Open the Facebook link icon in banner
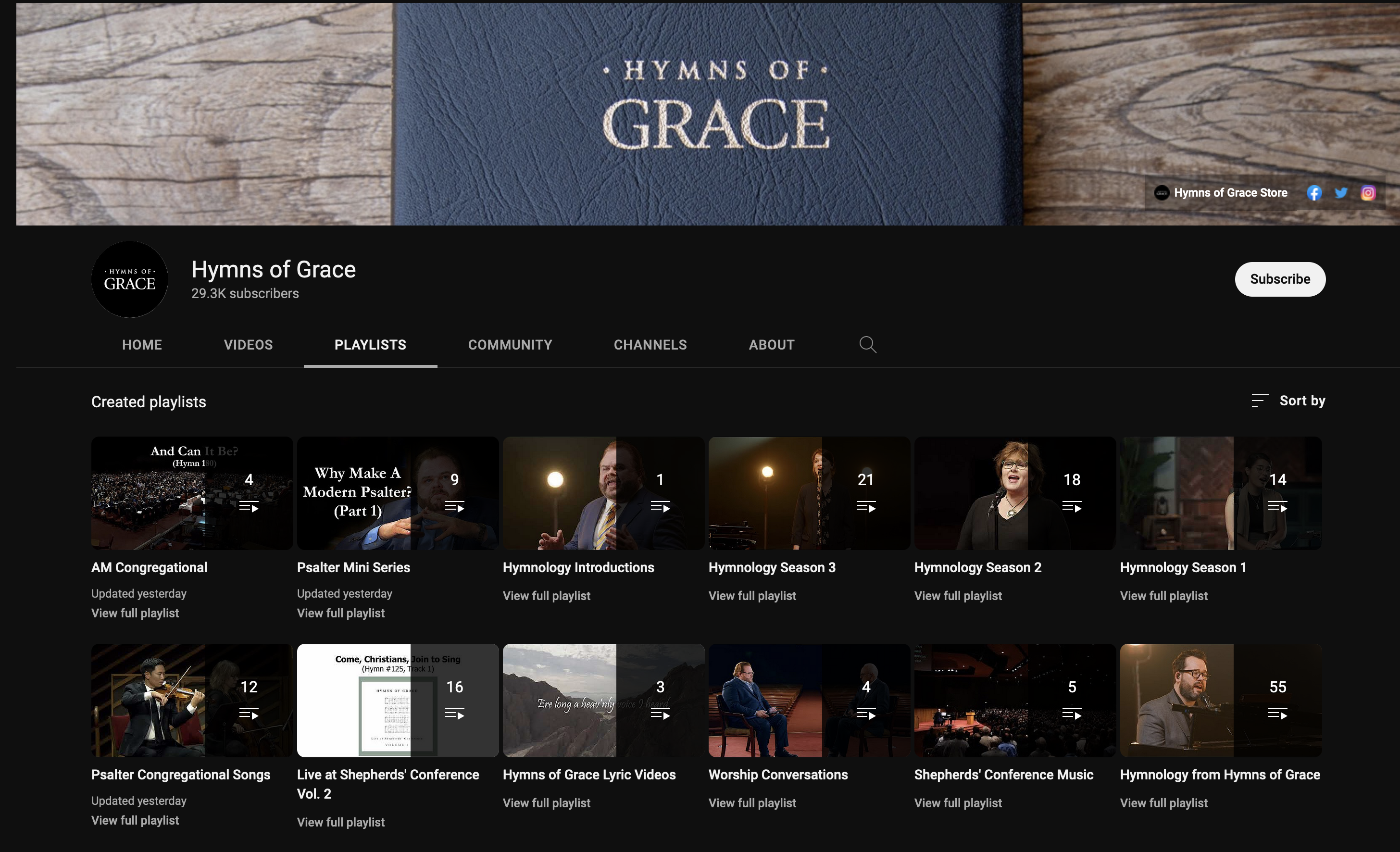Image resolution: width=1400 pixels, height=852 pixels. coord(1313,193)
